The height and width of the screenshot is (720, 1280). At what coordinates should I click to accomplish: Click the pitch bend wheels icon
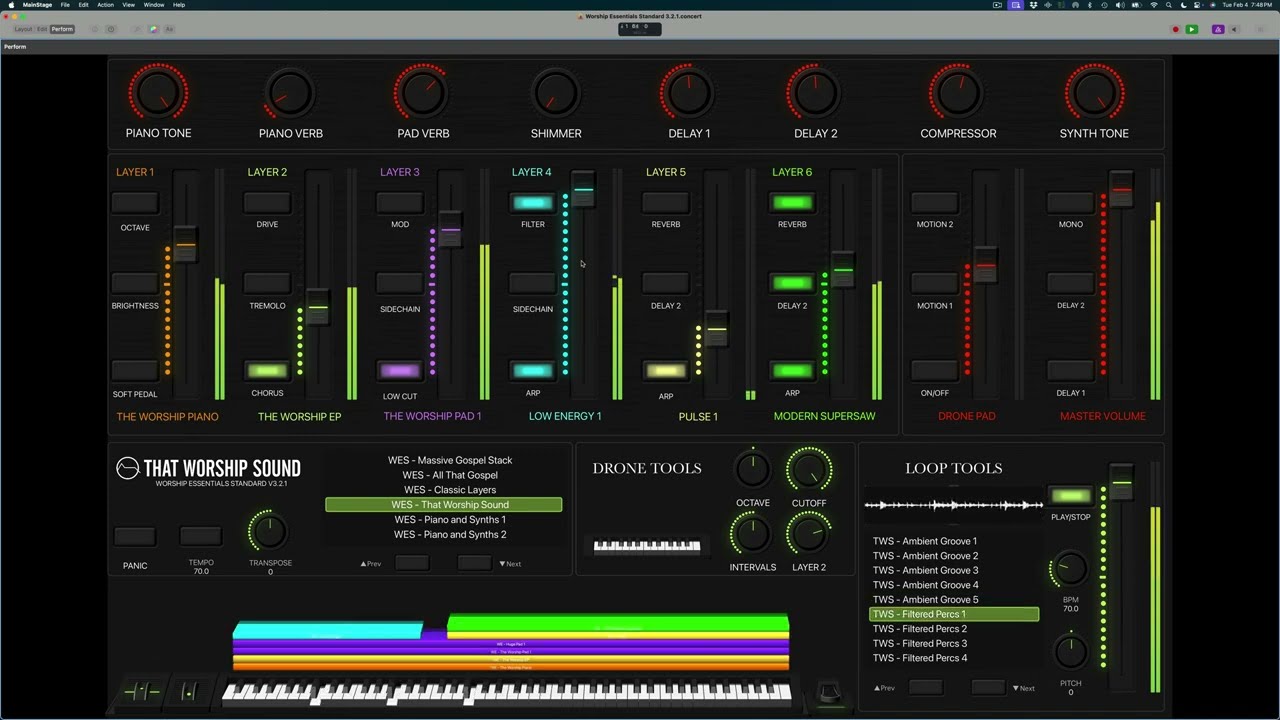pyautogui.click(x=141, y=691)
